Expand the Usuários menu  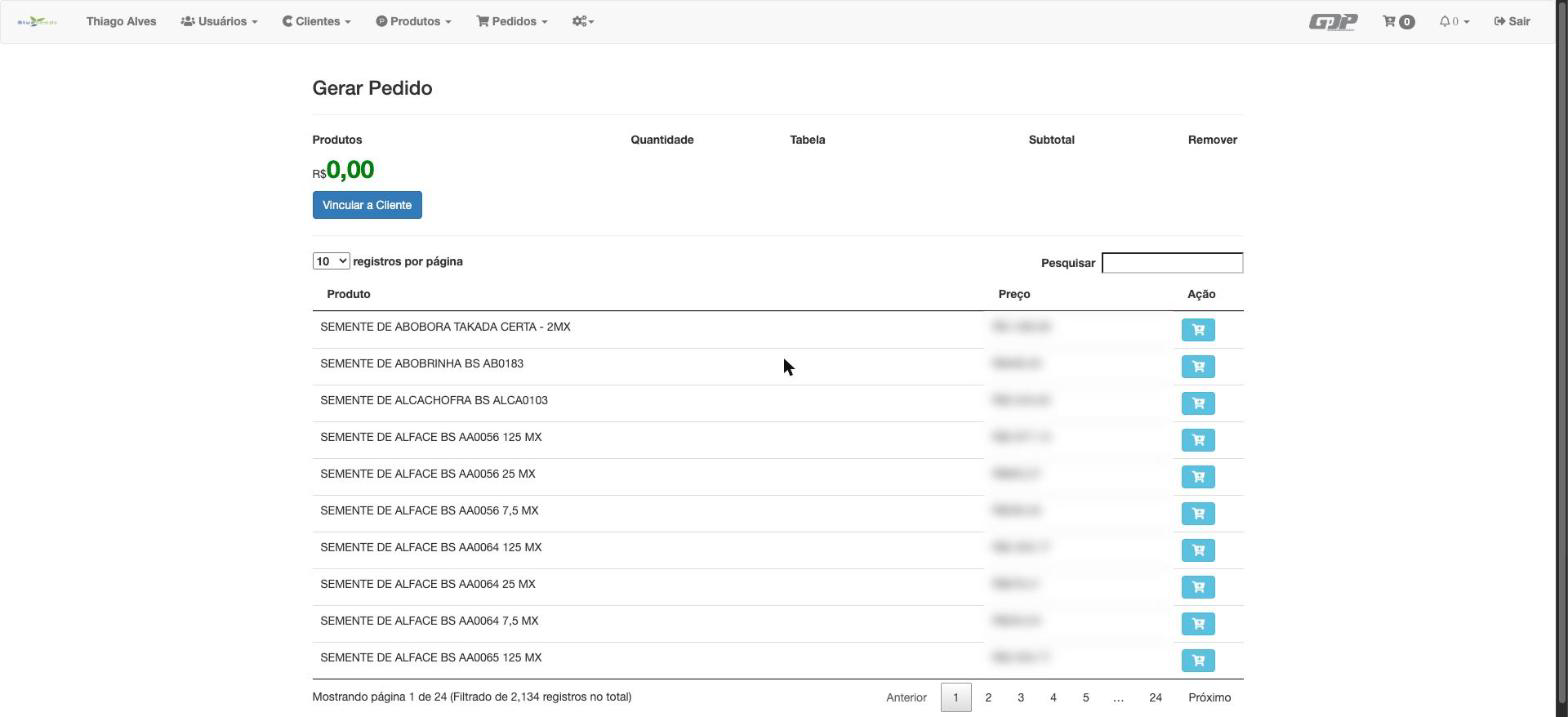coord(219,21)
